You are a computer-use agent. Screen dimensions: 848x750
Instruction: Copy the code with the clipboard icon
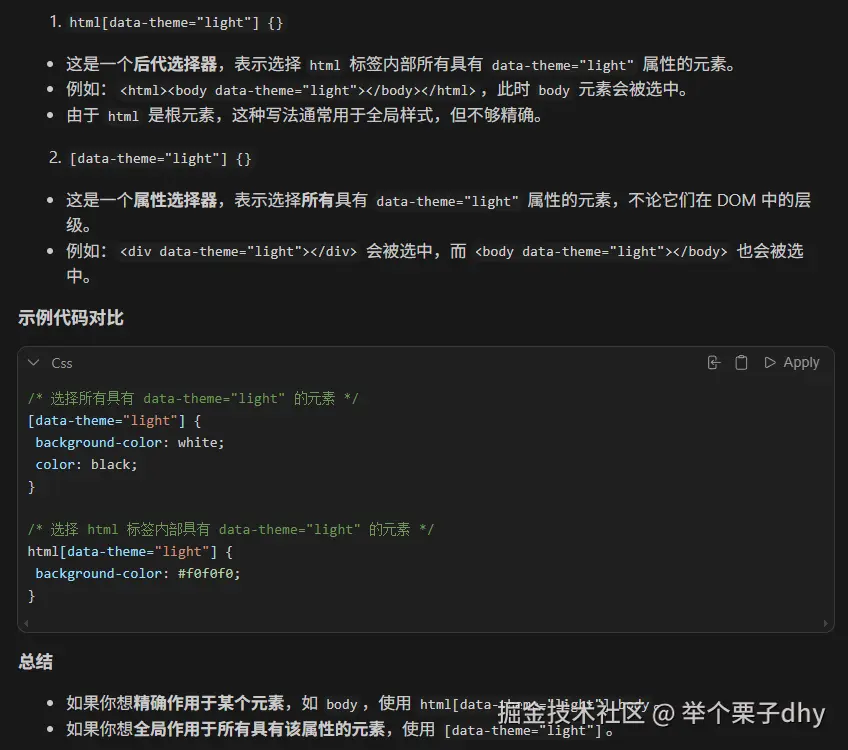coord(741,363)
